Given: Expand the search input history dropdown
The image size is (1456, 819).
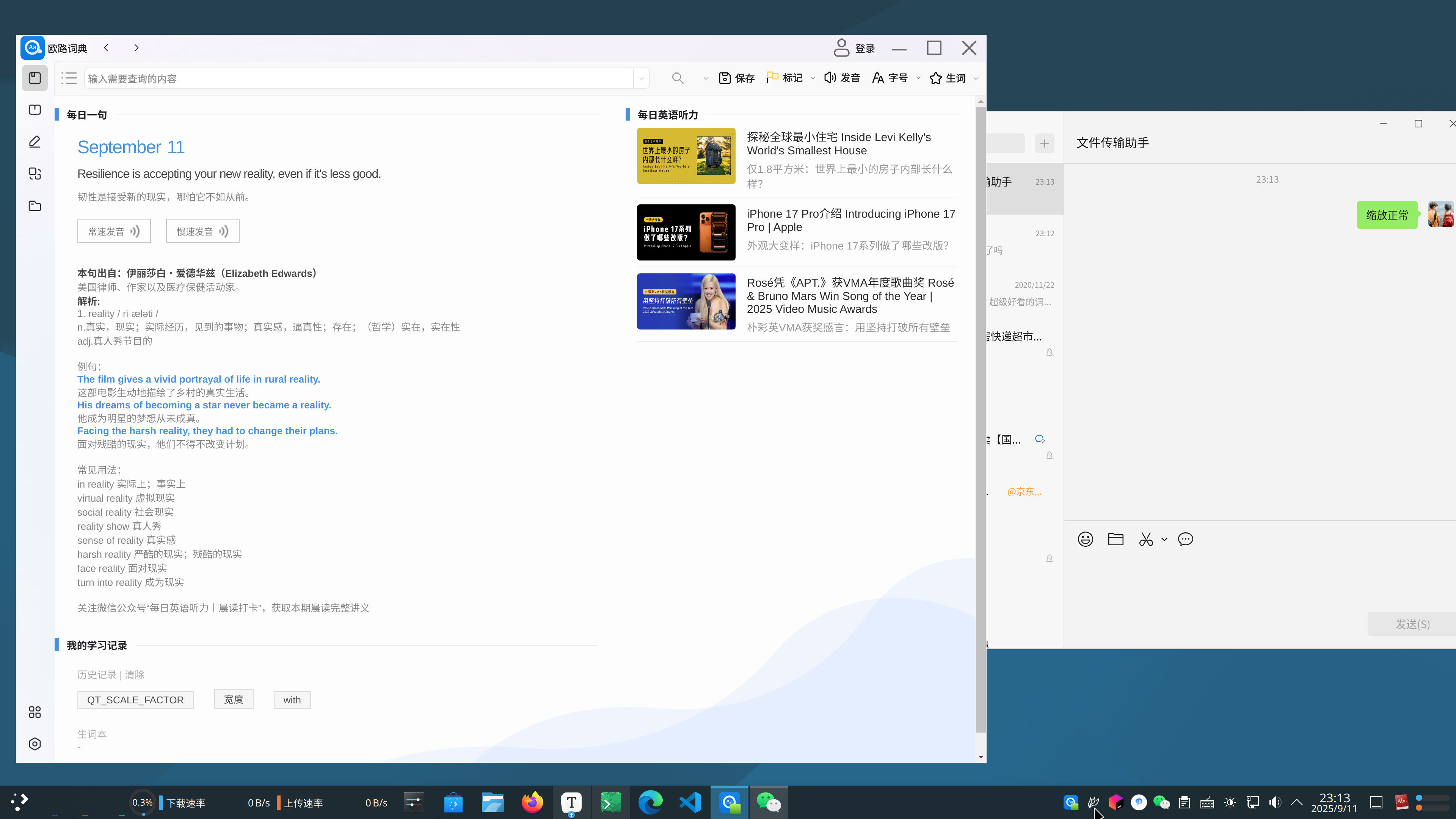Looking at the screenshot, I should 641,78.
